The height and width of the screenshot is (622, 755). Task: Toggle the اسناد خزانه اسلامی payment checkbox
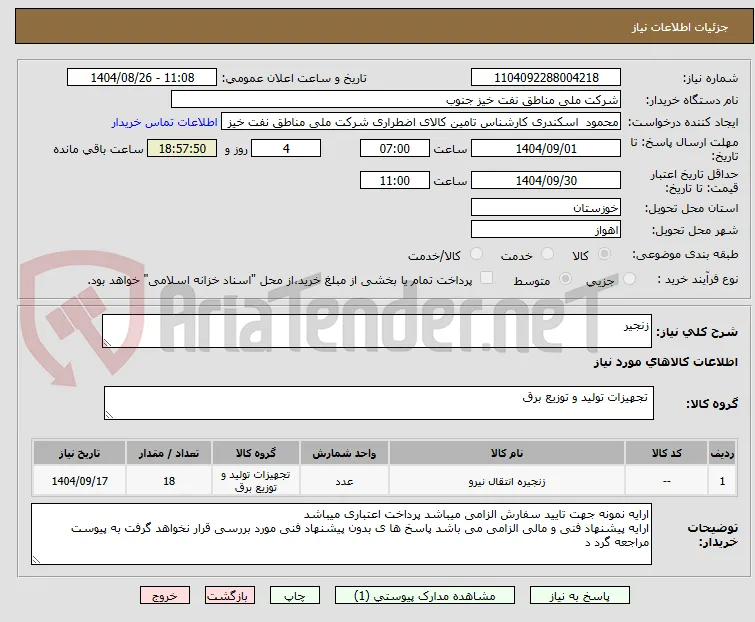(487, 278)
